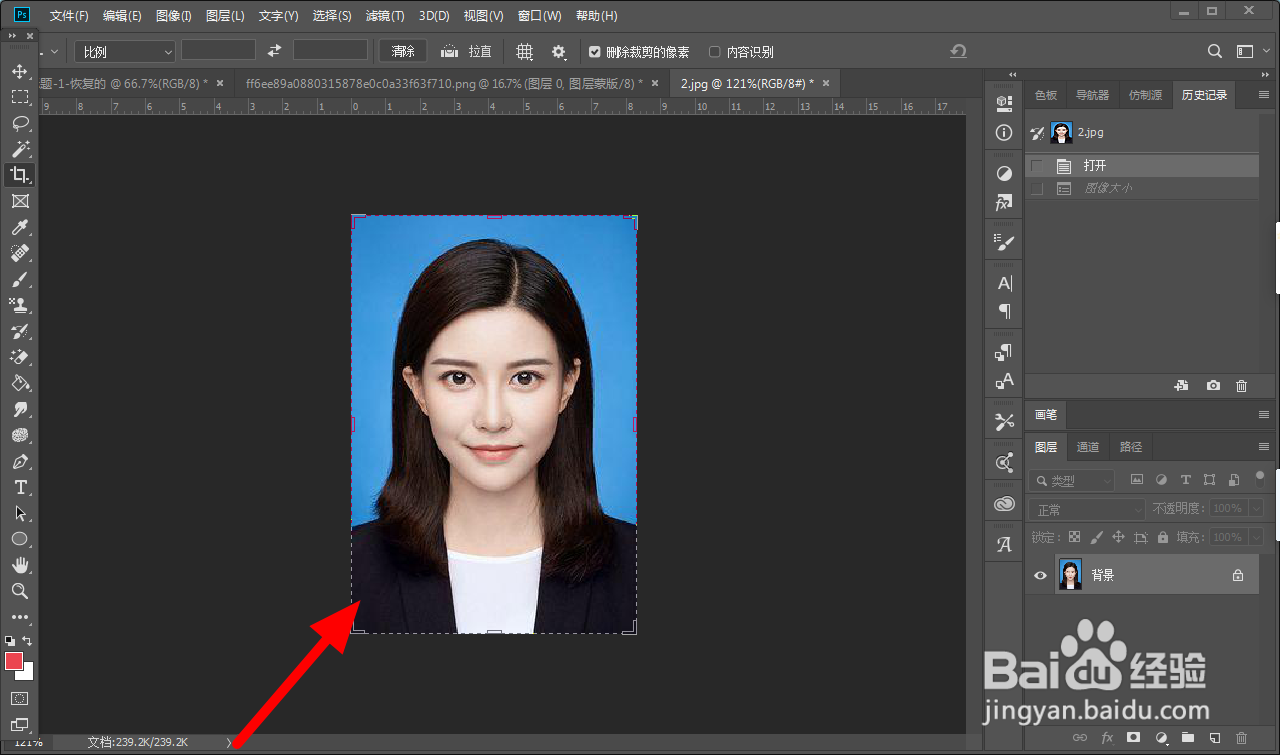The height and width of the screenshot is (755, 1280).
Task: Create a new layer icon
Action: pyautogui.click(x=1214, y=738)
